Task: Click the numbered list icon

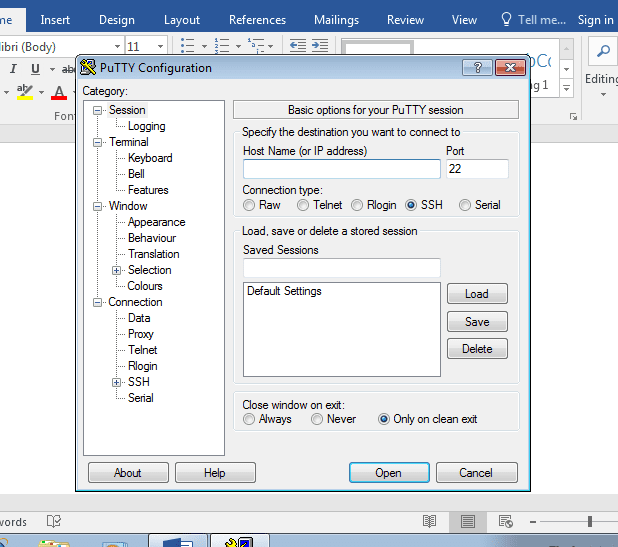Action: pos(222,46)
